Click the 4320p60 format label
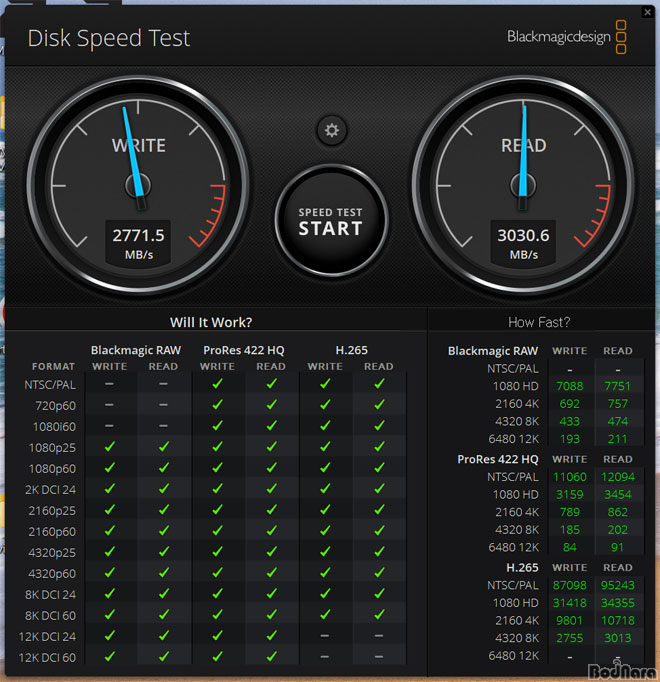This screenshot has width=660, height=682. (52, 574)
